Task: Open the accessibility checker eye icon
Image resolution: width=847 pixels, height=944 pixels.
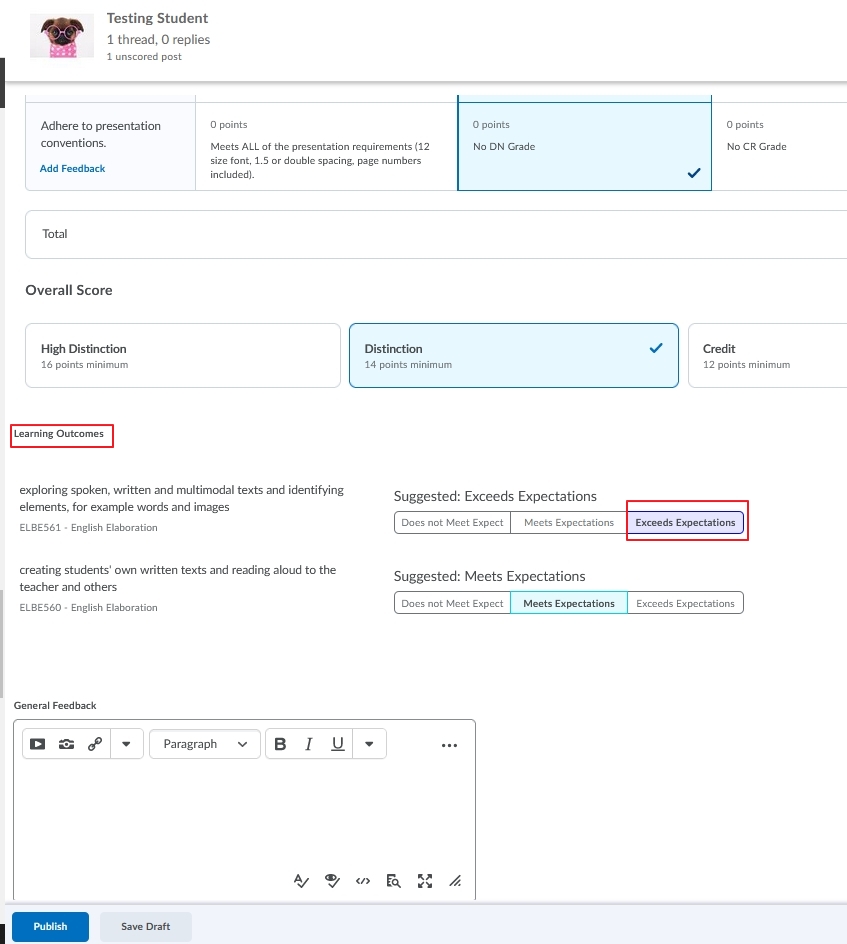Action: [x=332, y=881]
